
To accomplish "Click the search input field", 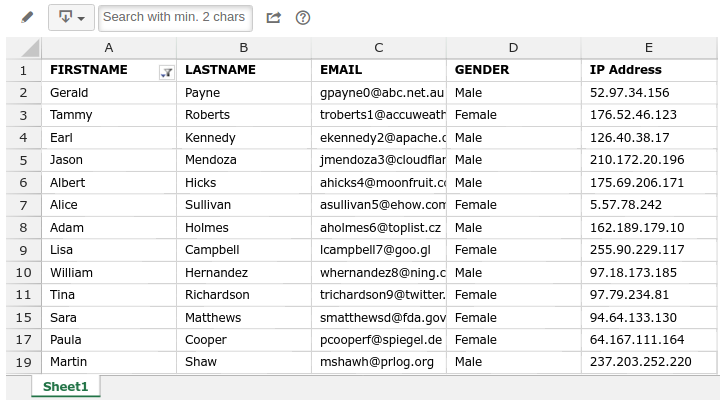I will pyautogui.click(x=175, y=18).
